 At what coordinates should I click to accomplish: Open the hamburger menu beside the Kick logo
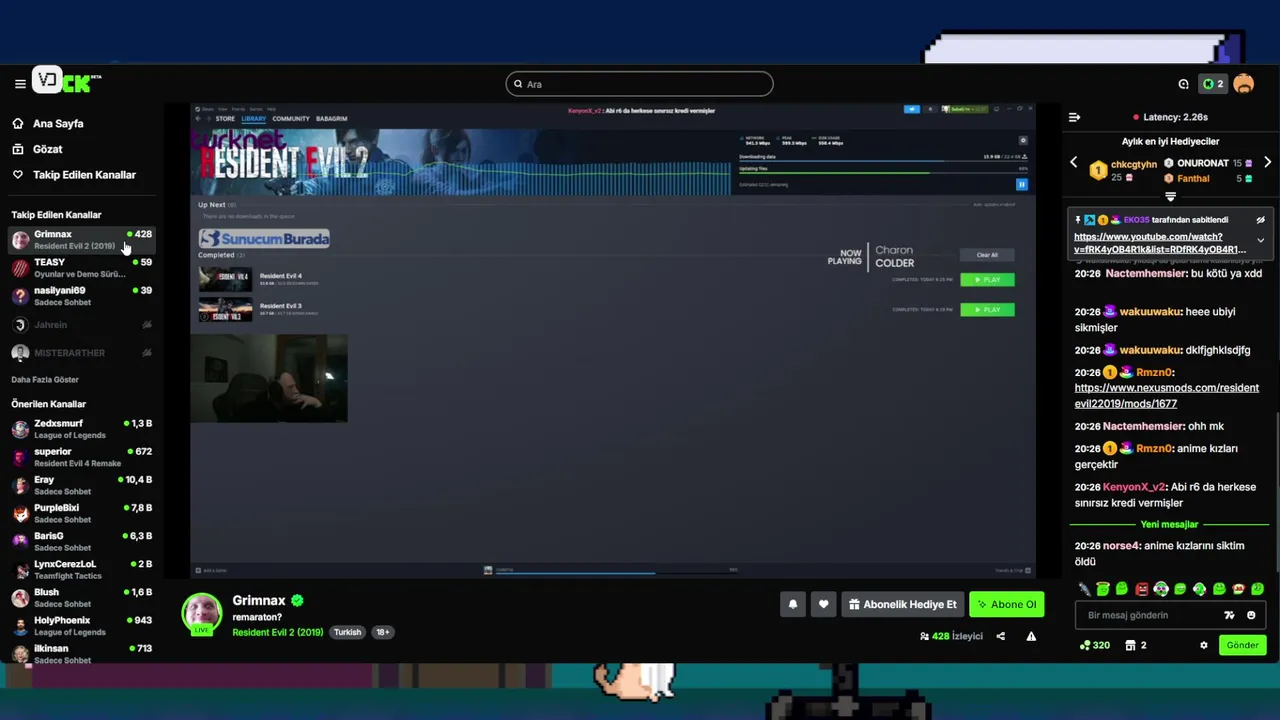click(x=20, y=84)
